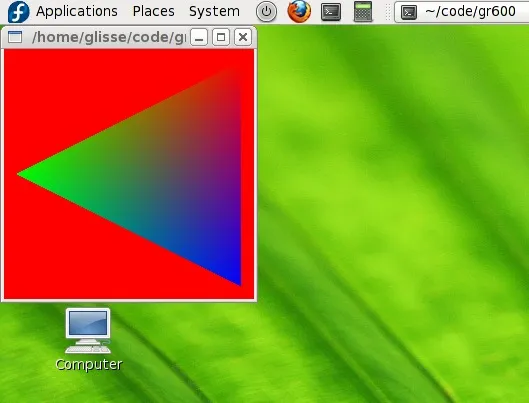
Task: Launch the Calculator from the panel
Action: (363, 11)
